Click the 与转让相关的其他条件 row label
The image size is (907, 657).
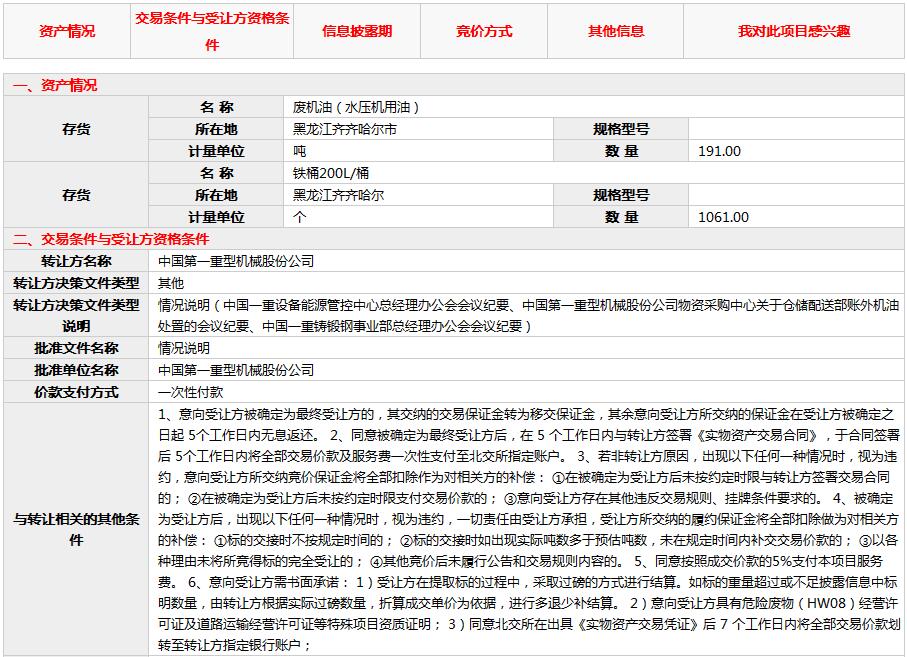tap(76, 529)
